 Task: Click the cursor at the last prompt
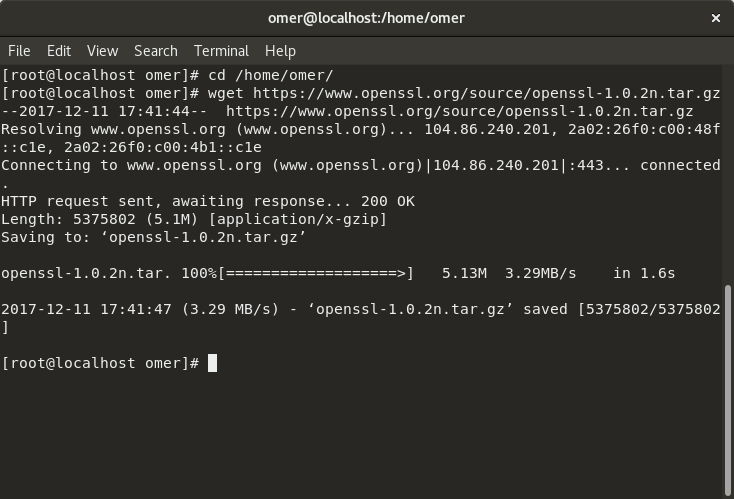click(212, 363)
